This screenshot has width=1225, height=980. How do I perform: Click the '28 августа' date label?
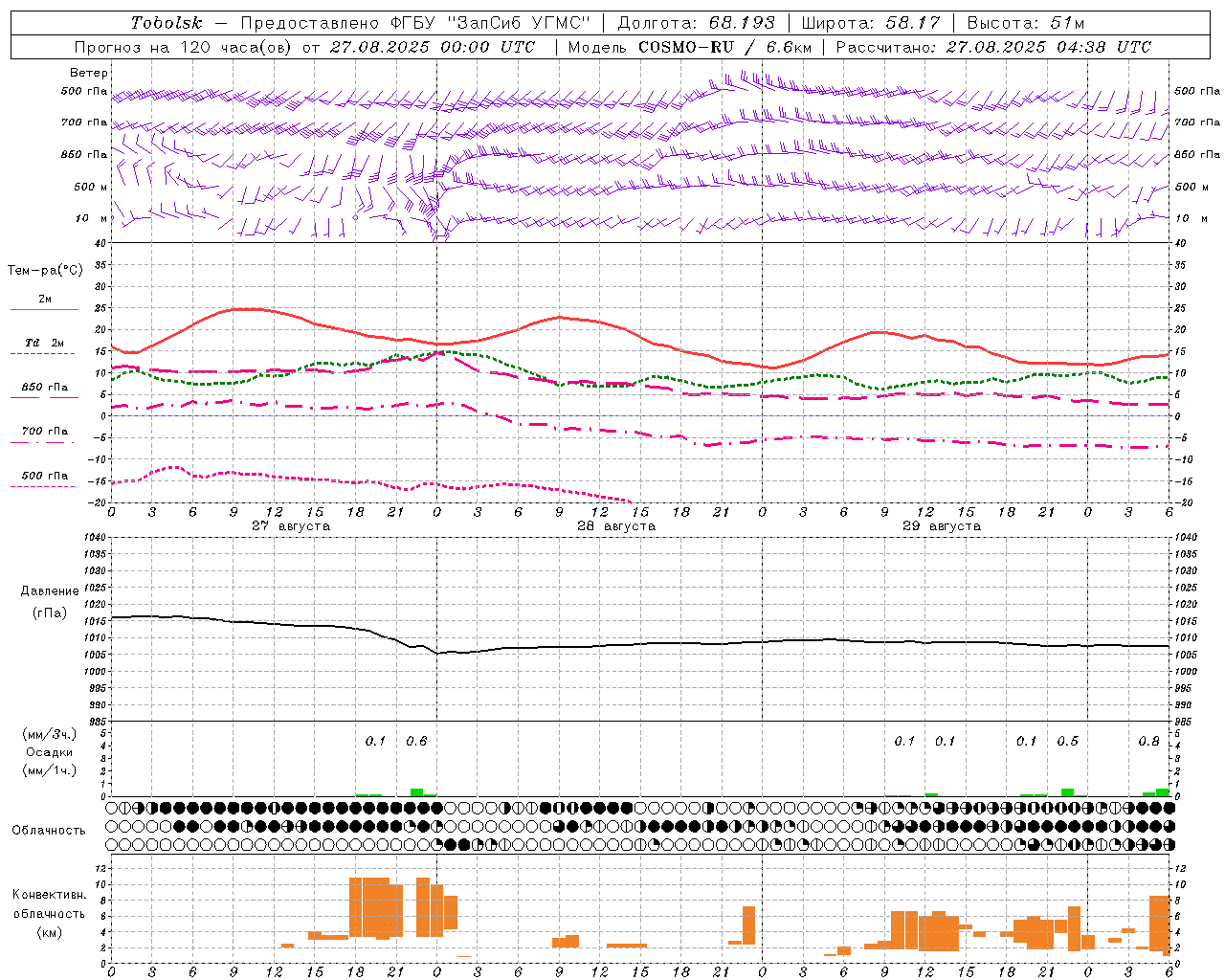[x=616, y=526]
